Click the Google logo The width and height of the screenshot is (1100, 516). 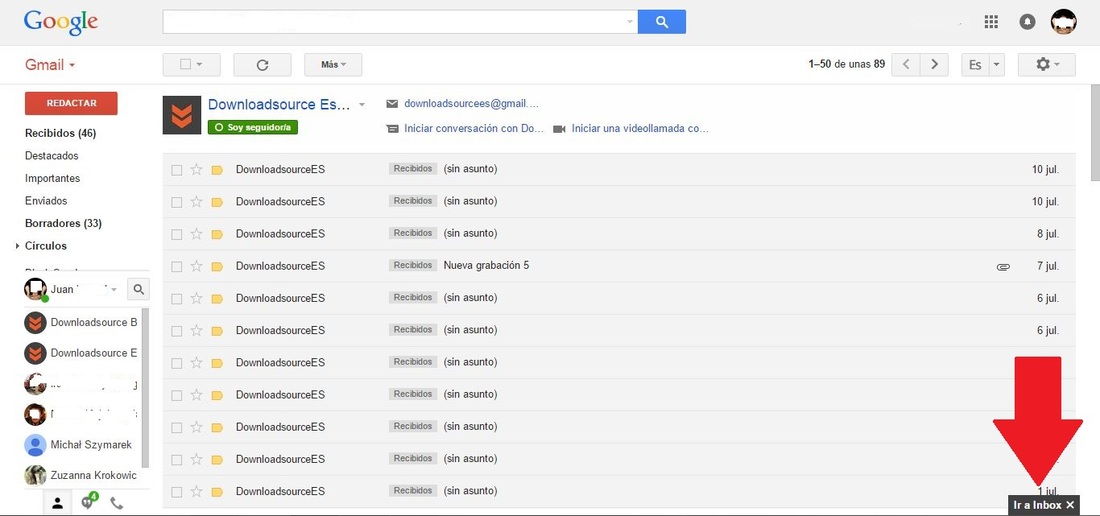(60, 22)
